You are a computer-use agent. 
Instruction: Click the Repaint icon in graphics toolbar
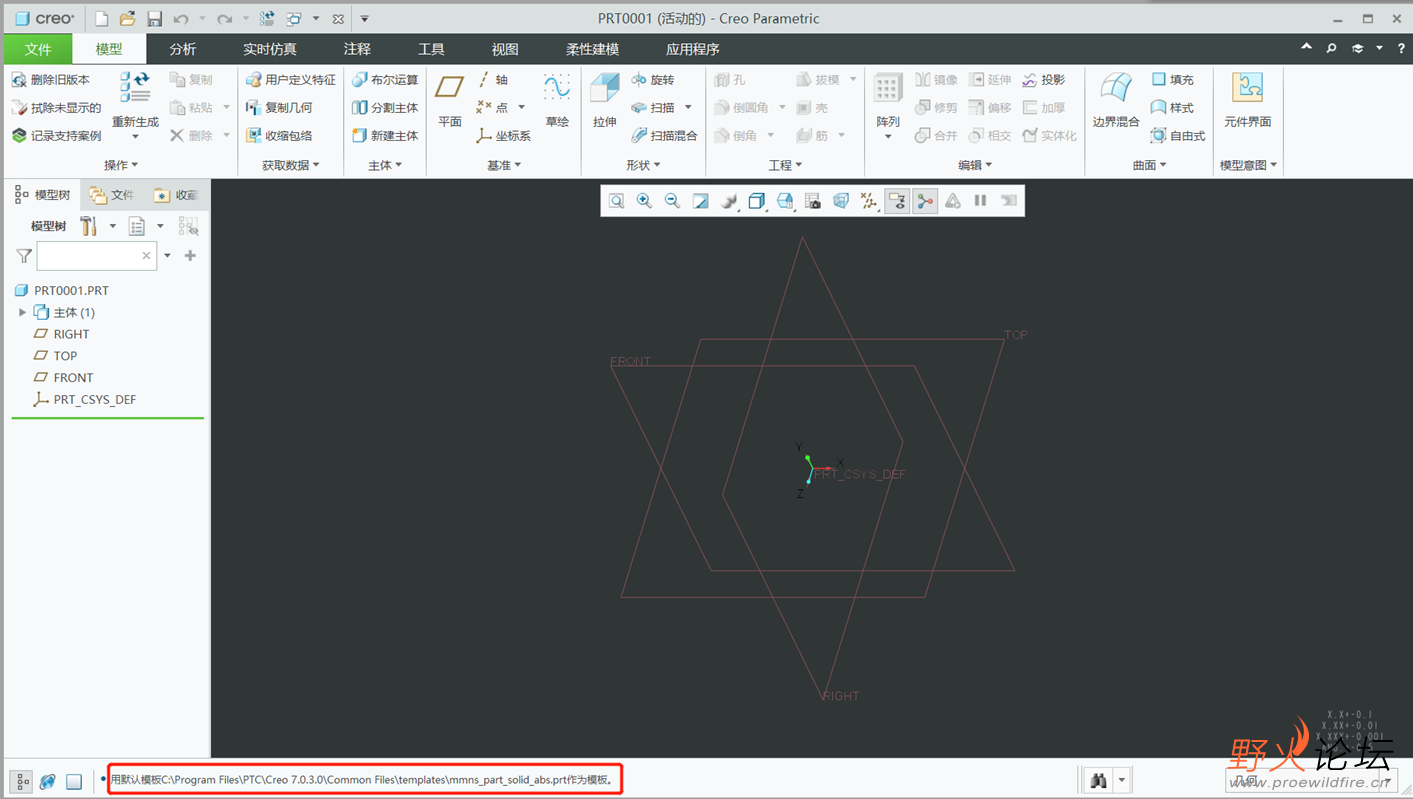pos(701,201)
